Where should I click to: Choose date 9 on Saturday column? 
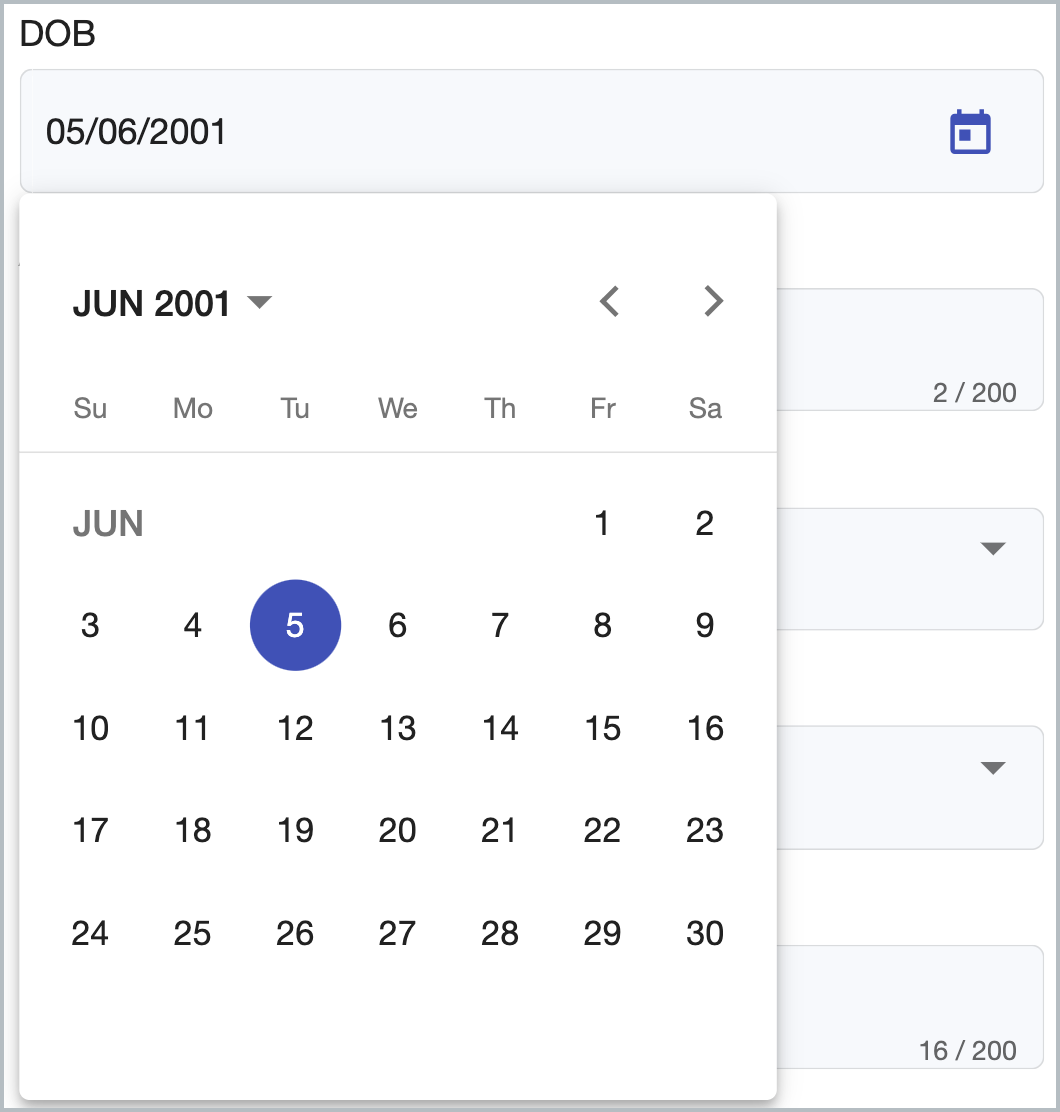(705, 625)
